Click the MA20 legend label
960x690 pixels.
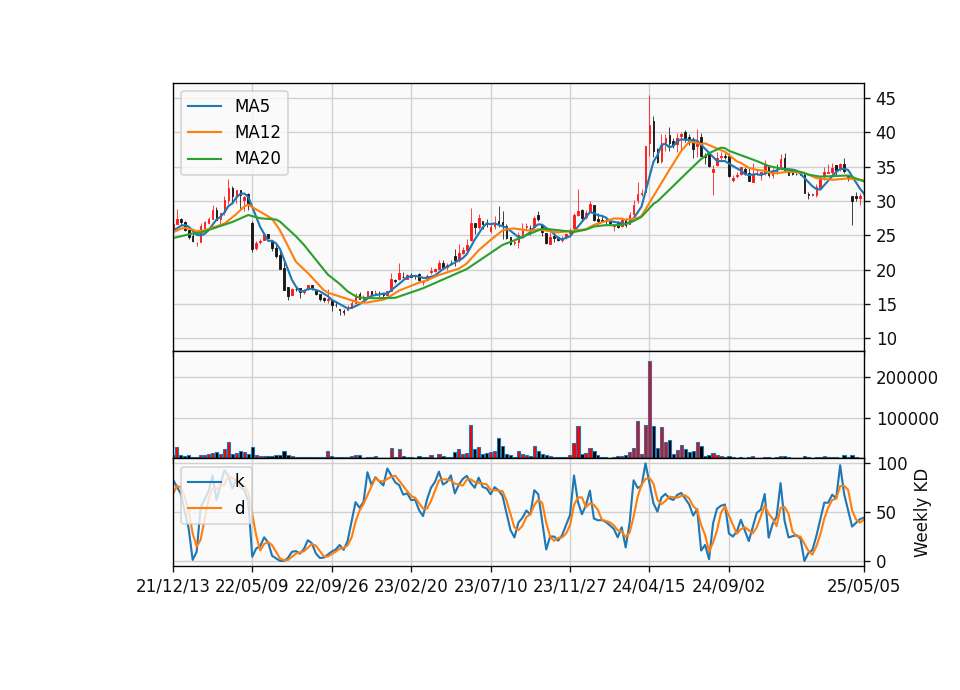(257, 158)
